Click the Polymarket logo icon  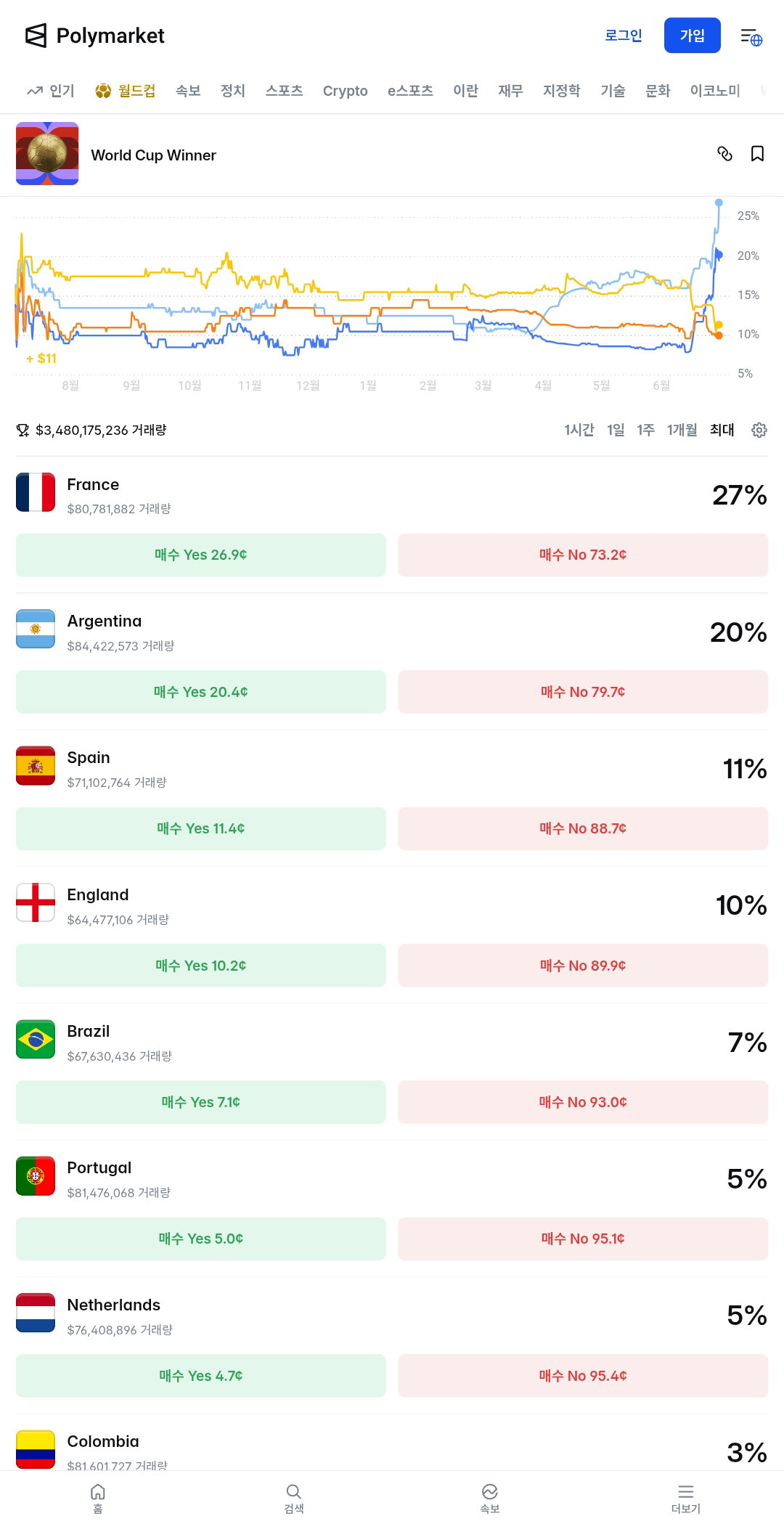(x=36, y=36)
